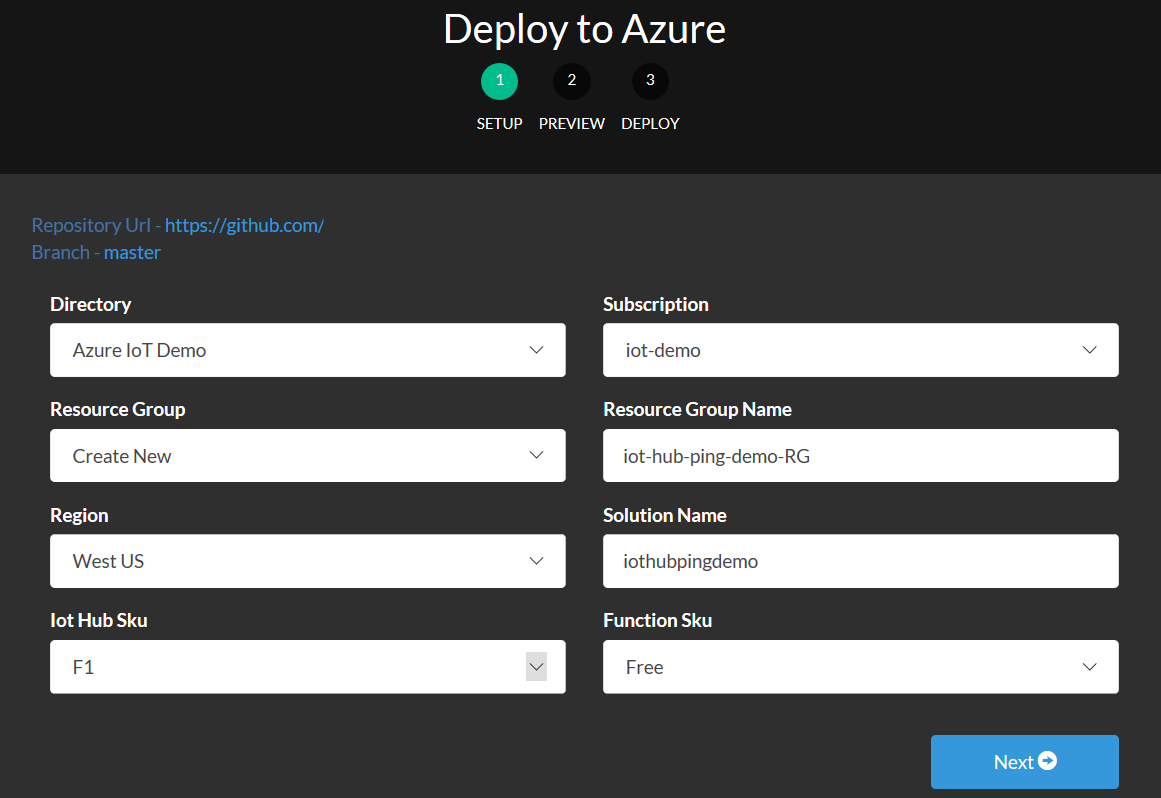Open the Function Sku dropdown showing Free
The height and width of the screenshot is (798, 1161).
point(860,667)
